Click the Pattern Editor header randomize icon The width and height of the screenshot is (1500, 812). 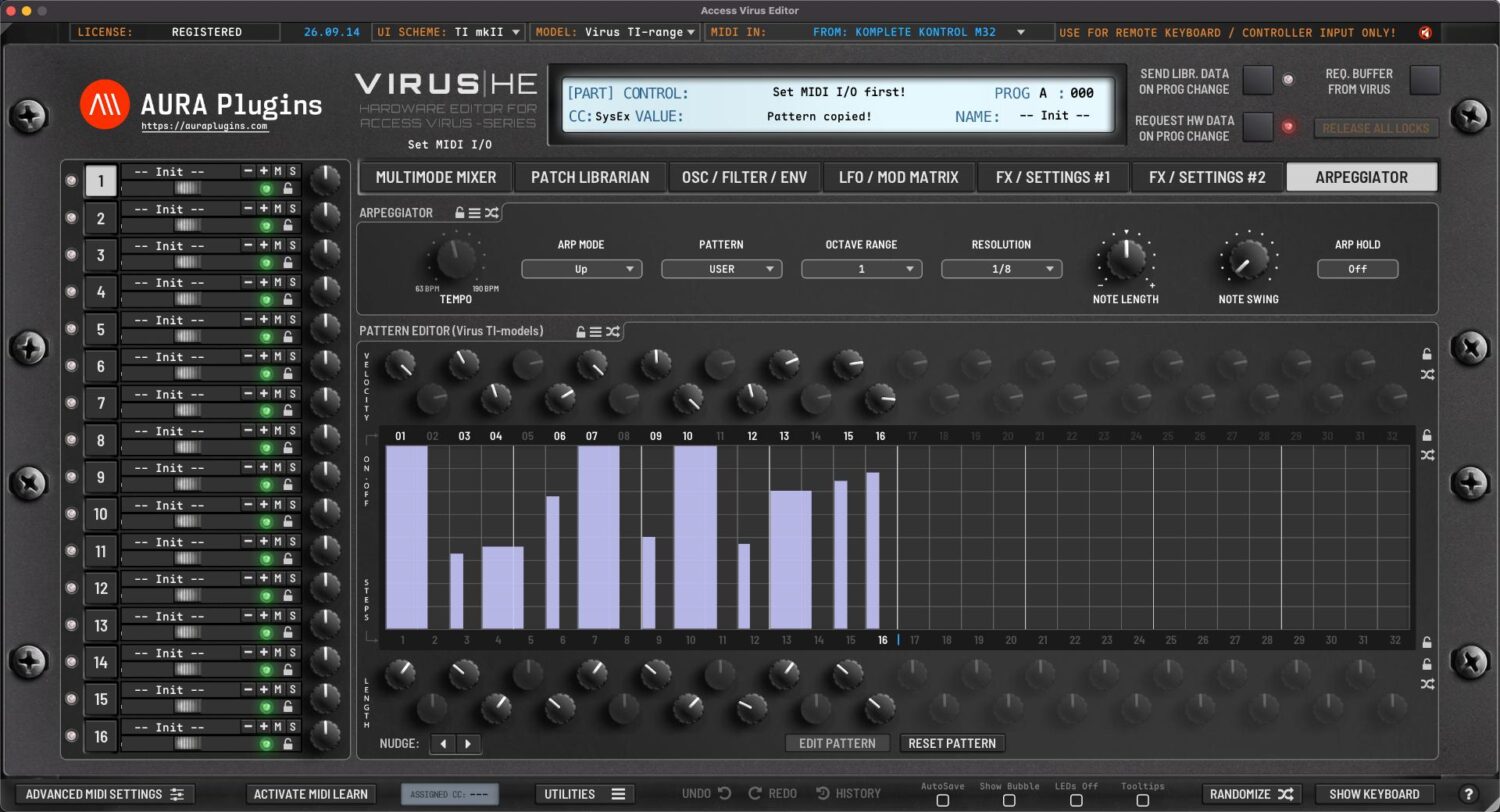click(612, 331)
